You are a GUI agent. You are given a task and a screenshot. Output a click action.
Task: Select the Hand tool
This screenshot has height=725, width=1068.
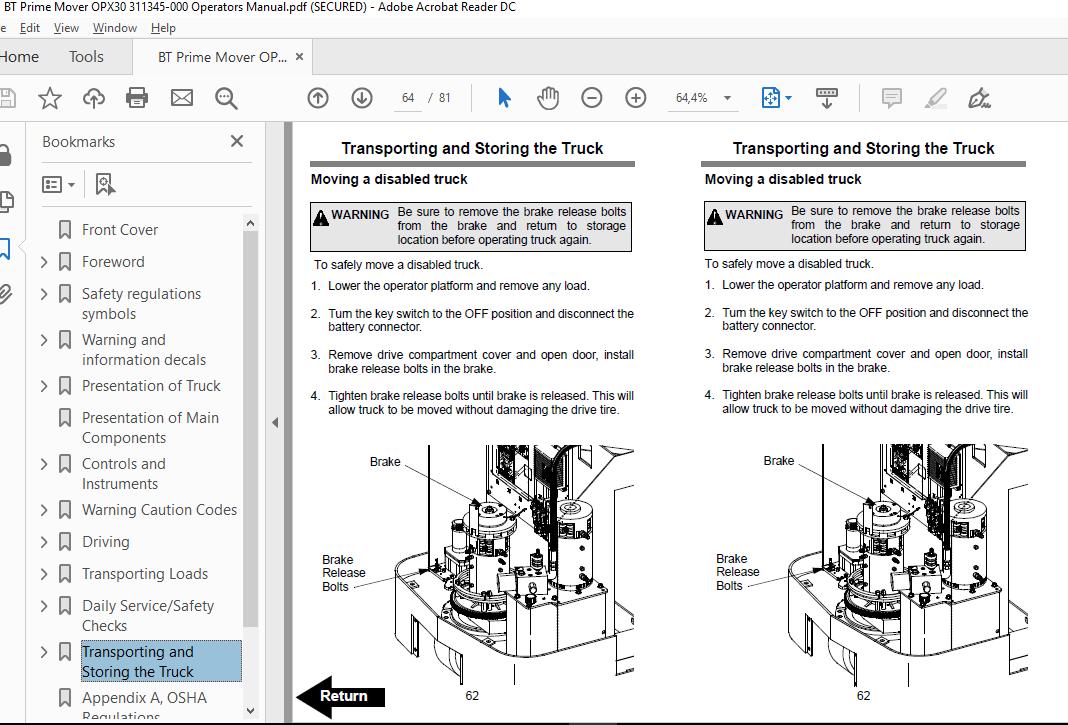[548, 97]
